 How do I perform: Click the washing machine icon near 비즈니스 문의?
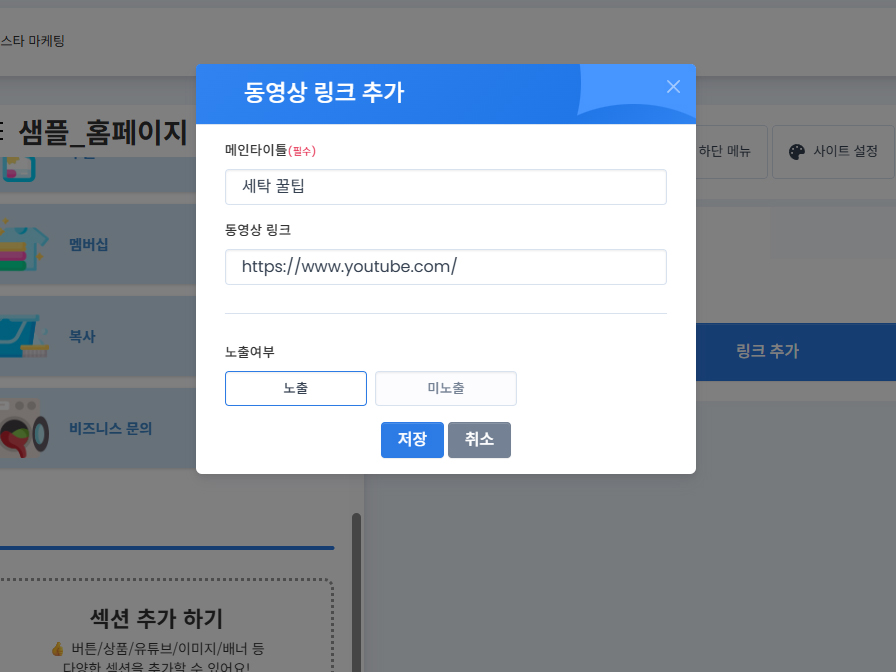click(22, 428)
